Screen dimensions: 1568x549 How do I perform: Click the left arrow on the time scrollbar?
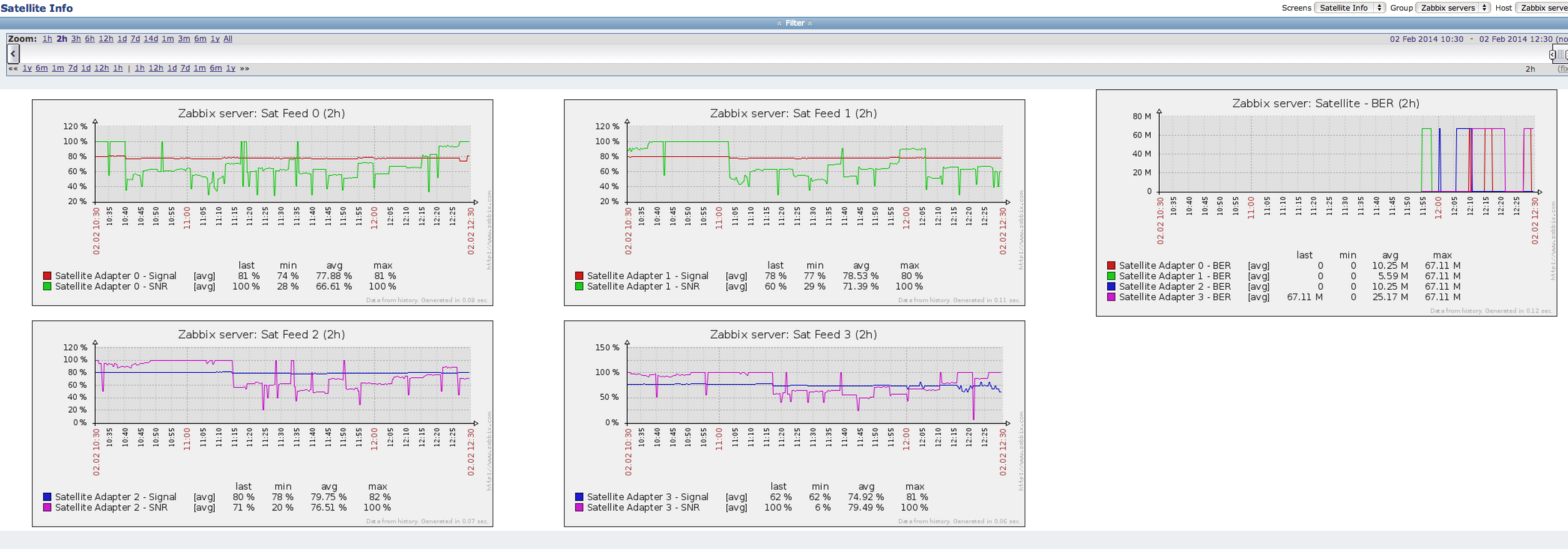pos(13,54)
